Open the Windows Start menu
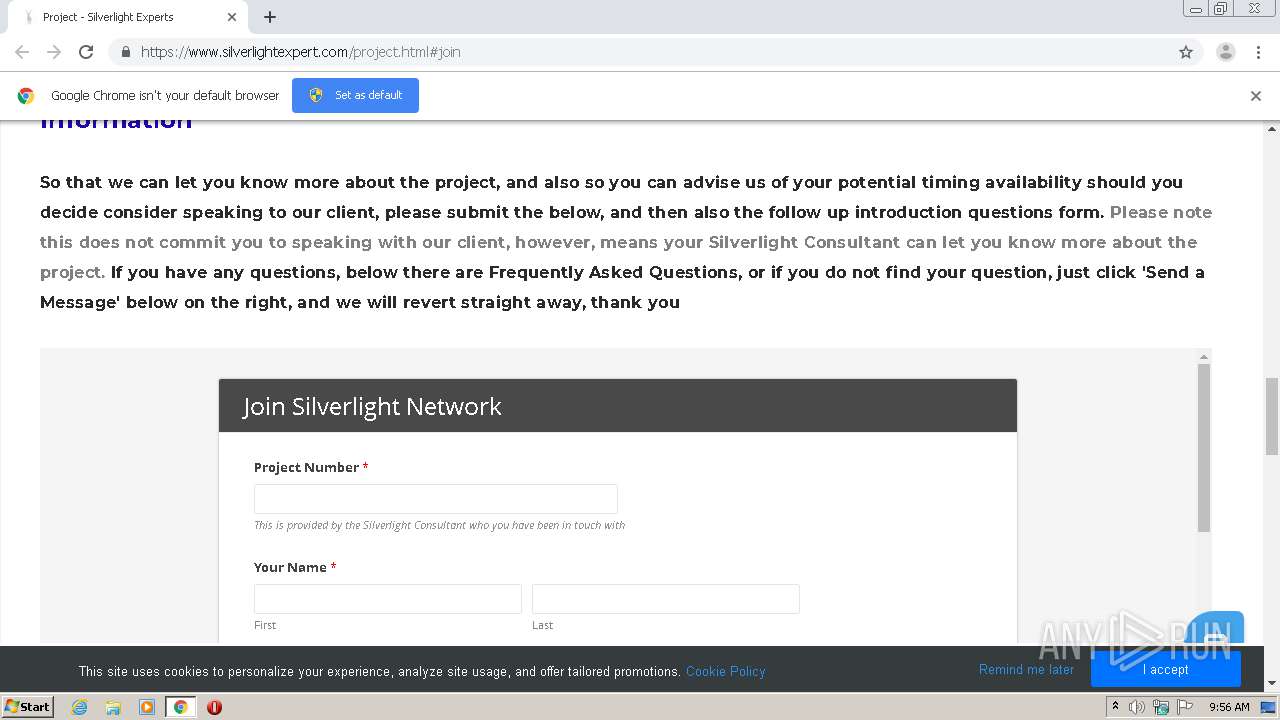1280x720 pixels. pyautogui.click(x=28, y=707)
